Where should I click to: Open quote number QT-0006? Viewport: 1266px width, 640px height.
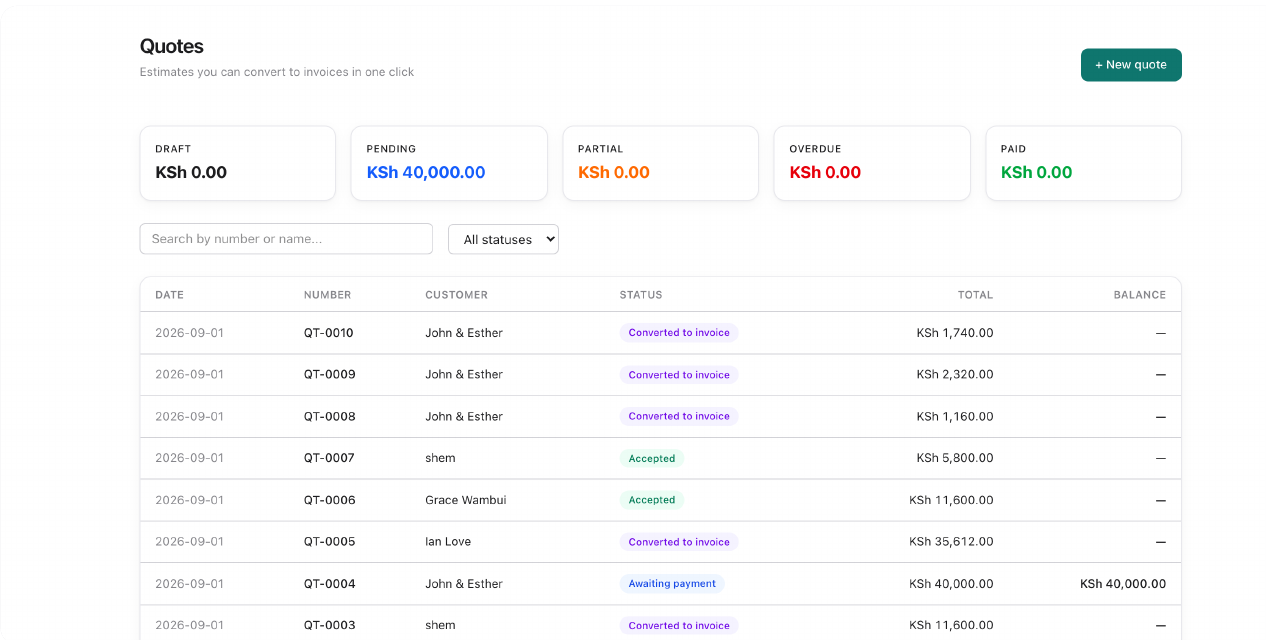(330, 500)
